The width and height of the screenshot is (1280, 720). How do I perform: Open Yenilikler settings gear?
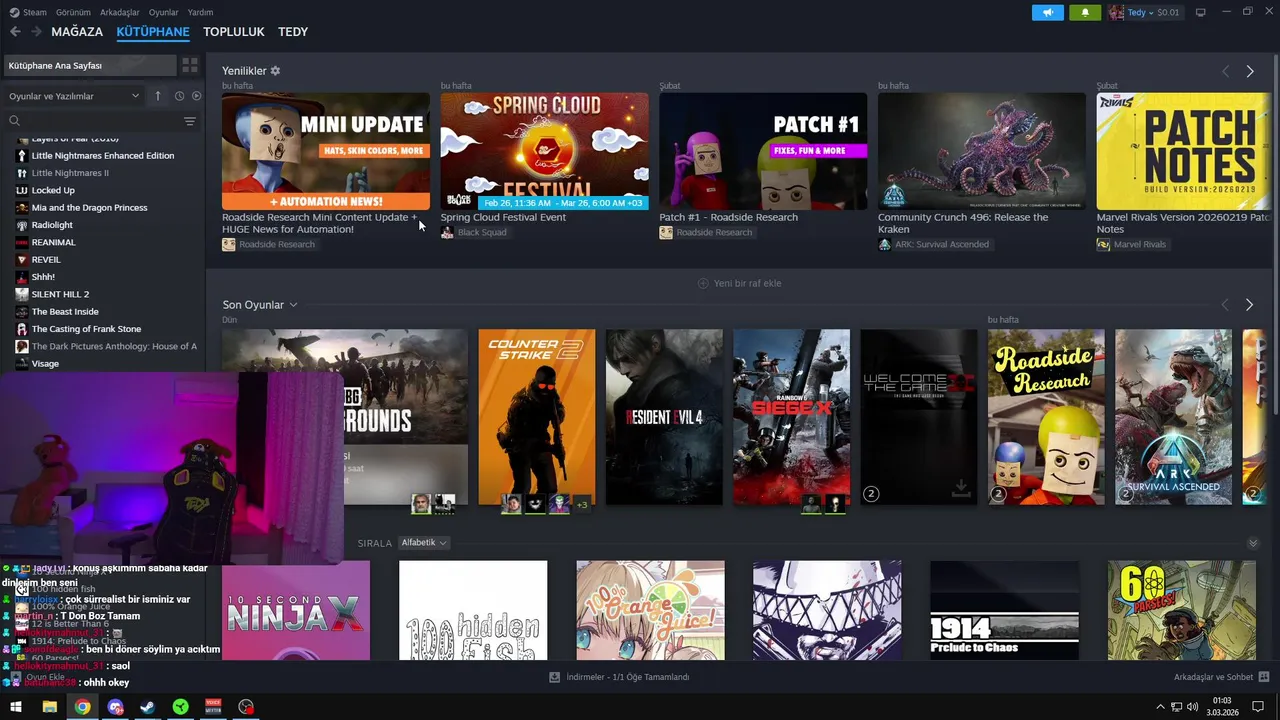click(x=275, y=71)
